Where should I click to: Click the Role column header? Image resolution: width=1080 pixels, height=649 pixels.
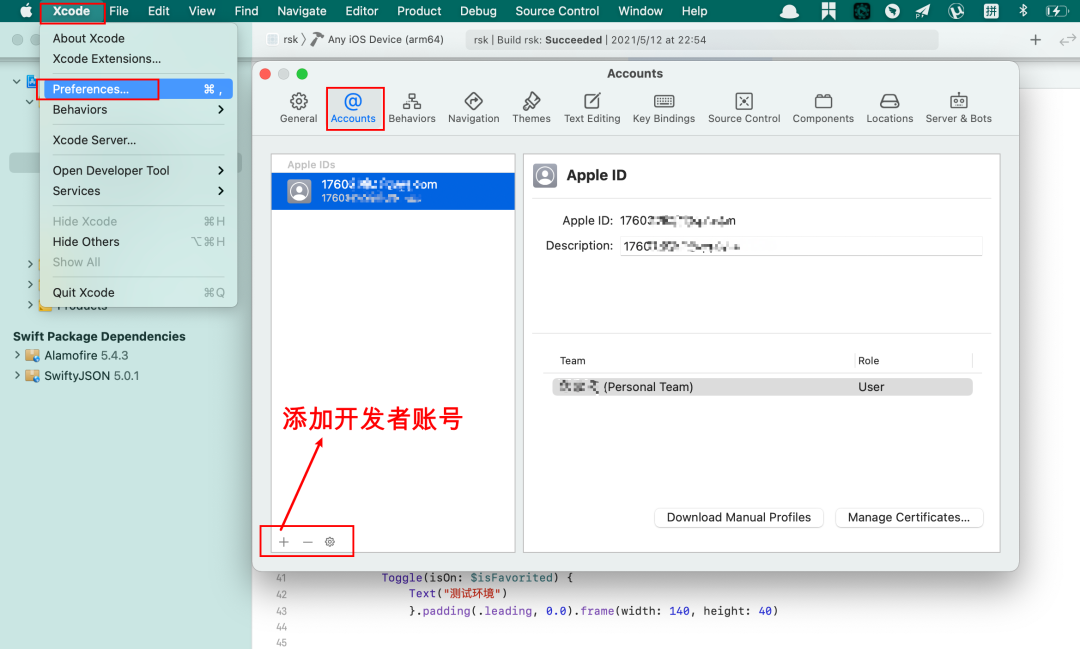(x=869, y=360)
